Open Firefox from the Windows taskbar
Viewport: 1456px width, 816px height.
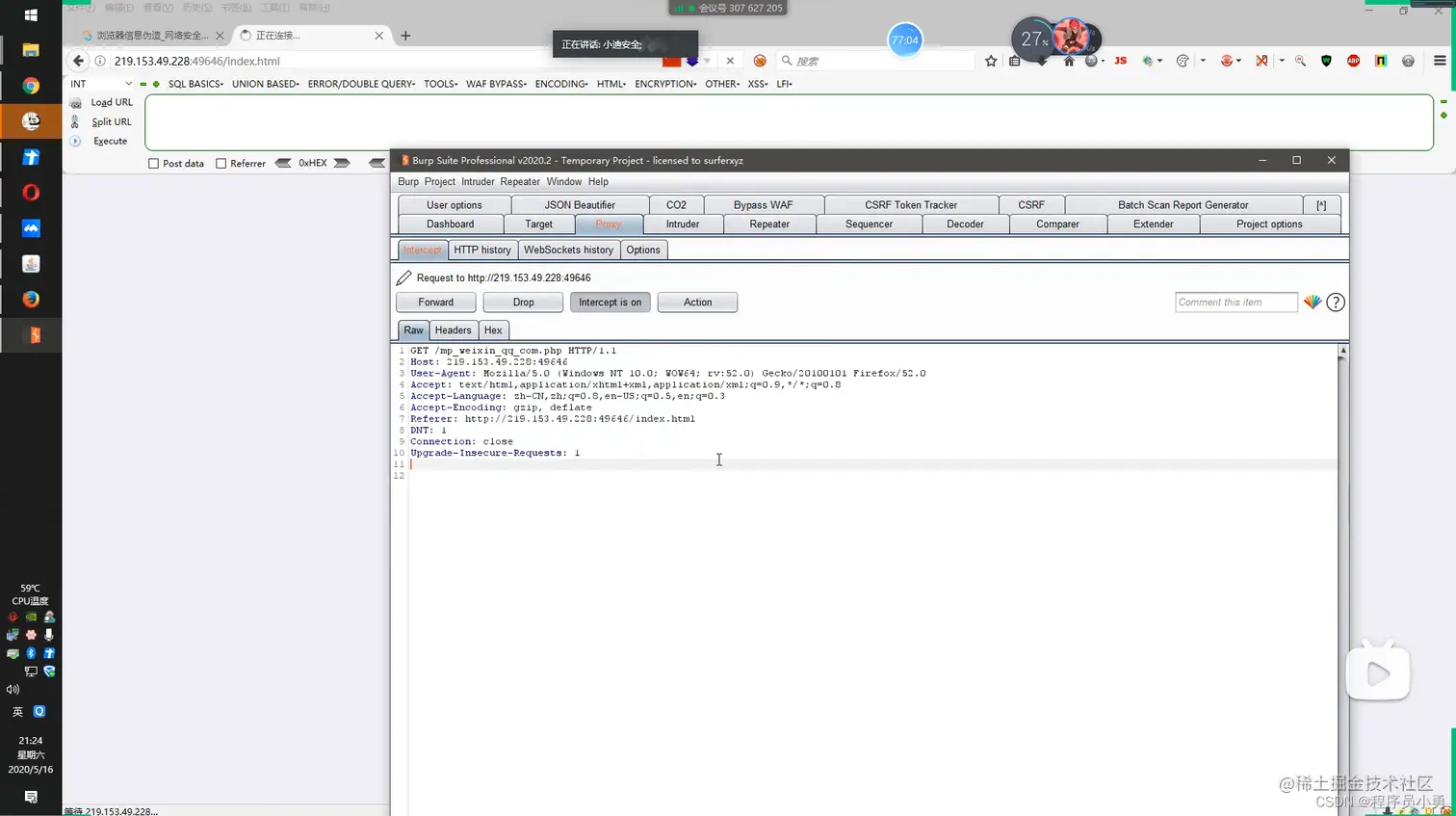[31, 299]
